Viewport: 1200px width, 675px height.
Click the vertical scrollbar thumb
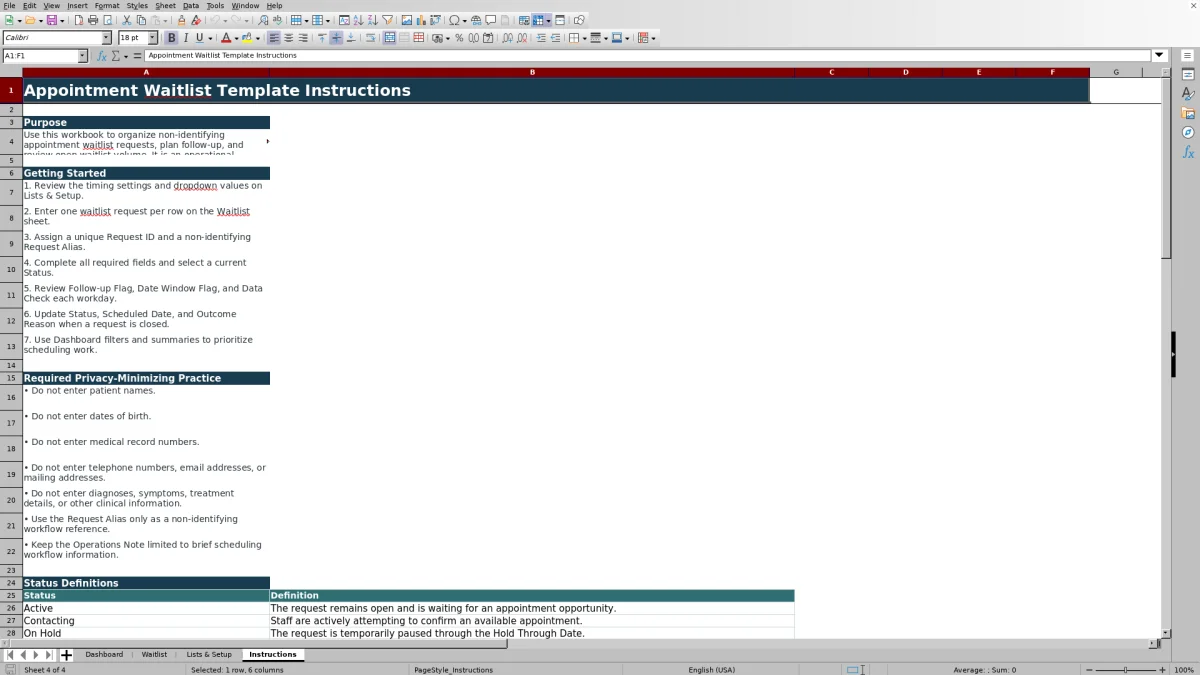pos(1166,170)
